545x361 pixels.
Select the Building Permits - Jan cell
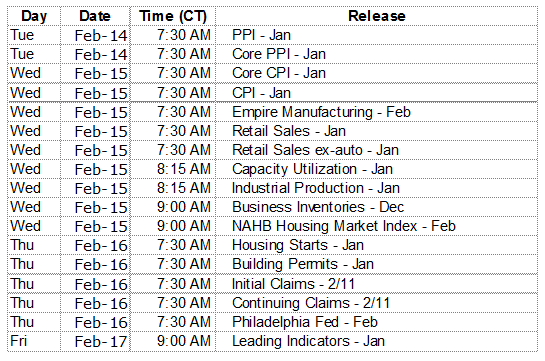click(x=376, y=264)
